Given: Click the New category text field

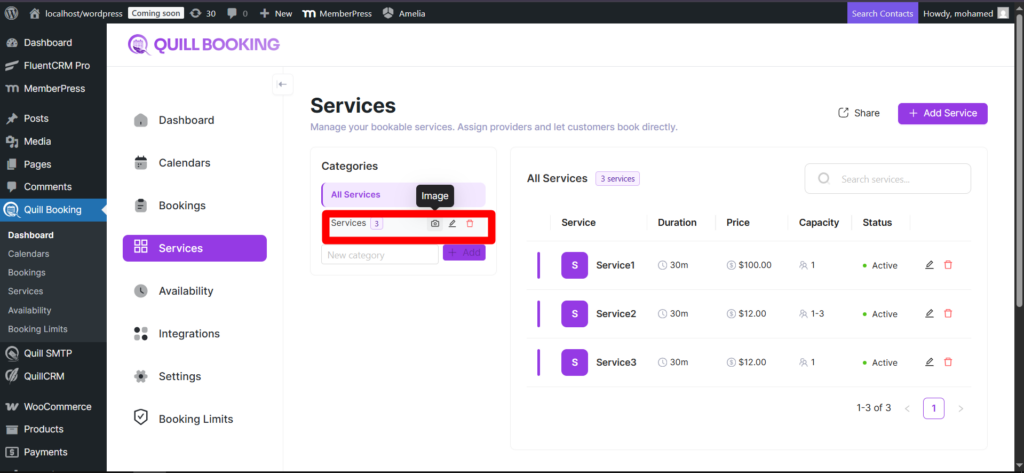Looking at the screenshot, I should tap(379, 255).
